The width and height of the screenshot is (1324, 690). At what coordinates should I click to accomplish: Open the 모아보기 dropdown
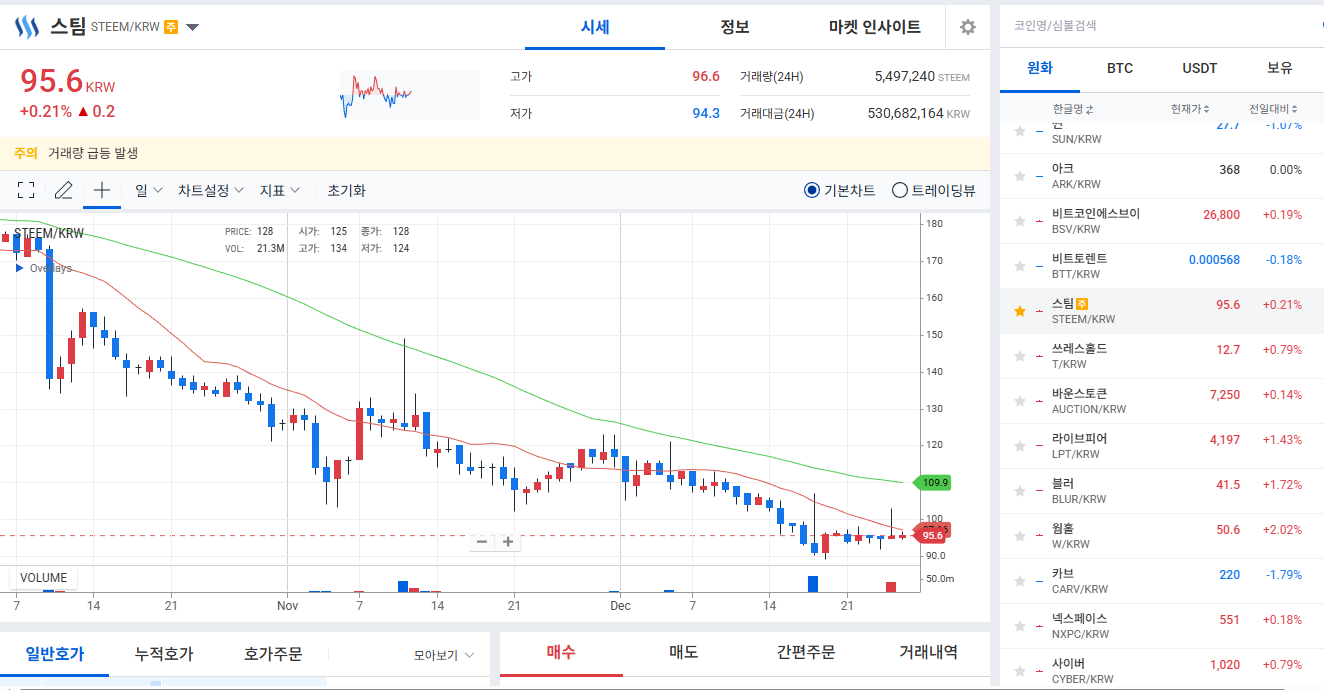click(444, 655)
